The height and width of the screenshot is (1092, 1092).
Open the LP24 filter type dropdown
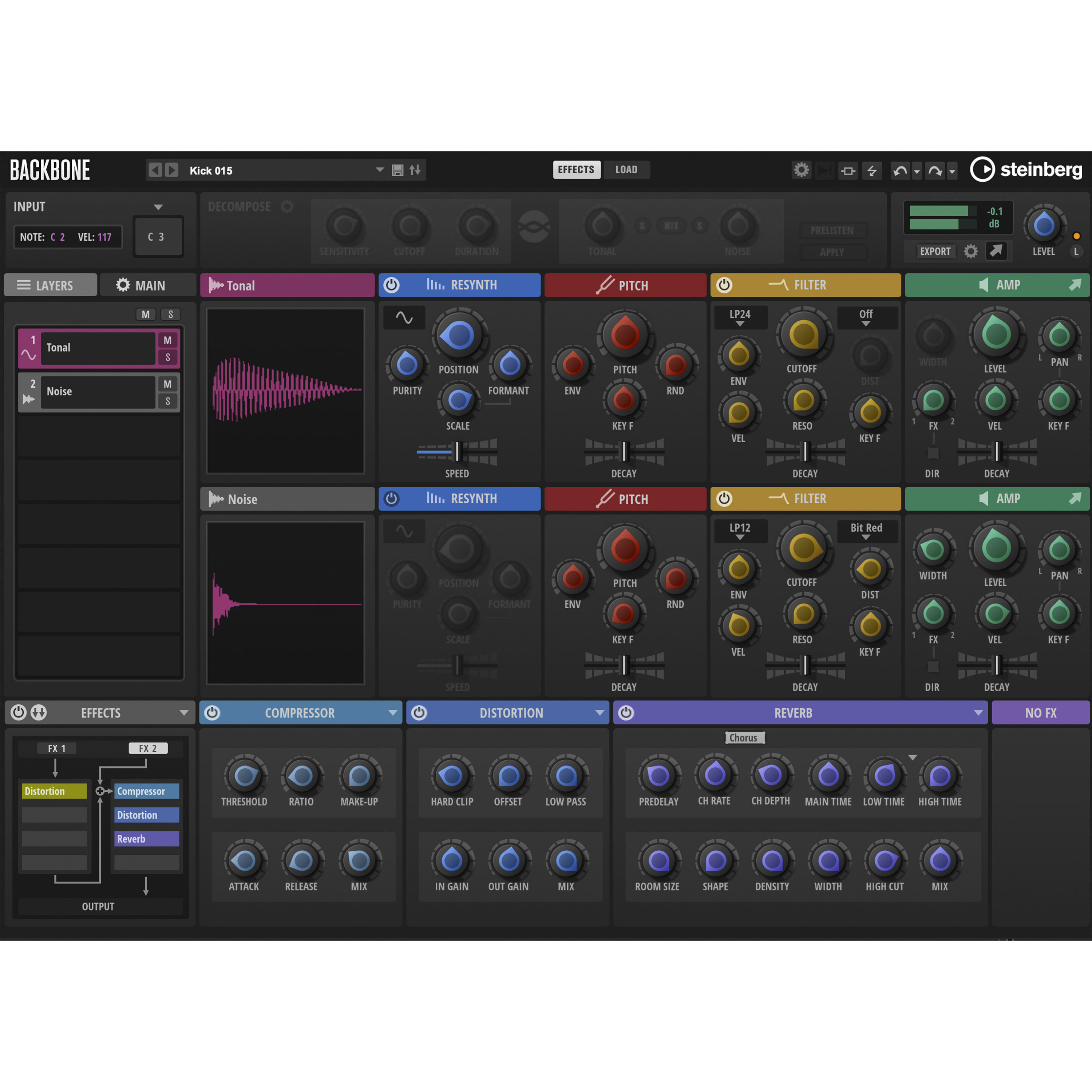(x=740, y=317)
